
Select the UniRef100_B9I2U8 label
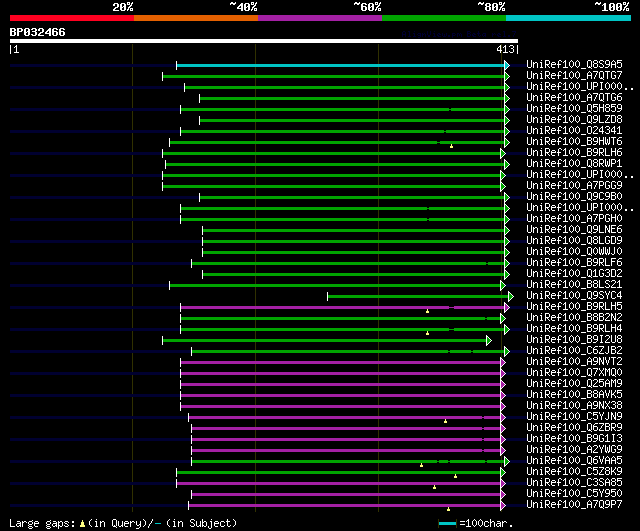click(x=574, y=340)
